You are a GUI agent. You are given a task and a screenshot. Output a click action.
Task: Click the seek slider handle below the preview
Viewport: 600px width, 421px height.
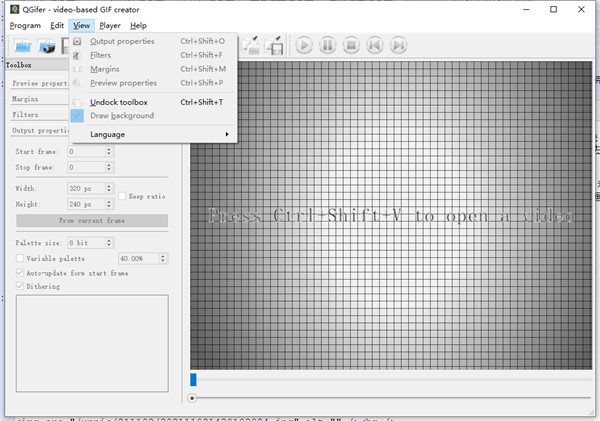click(192, 398)
